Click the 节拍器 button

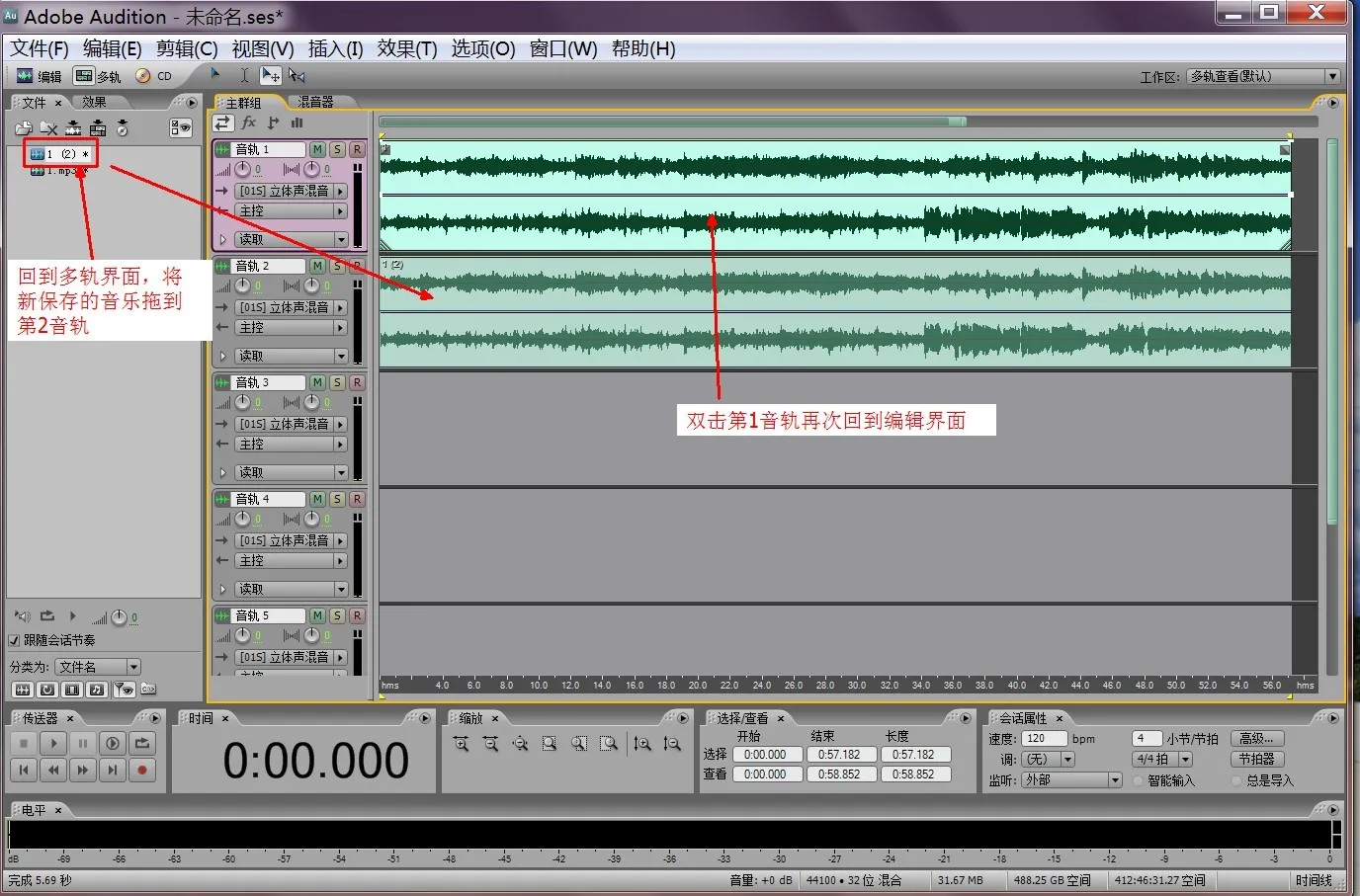click(x=1256, y=759)
